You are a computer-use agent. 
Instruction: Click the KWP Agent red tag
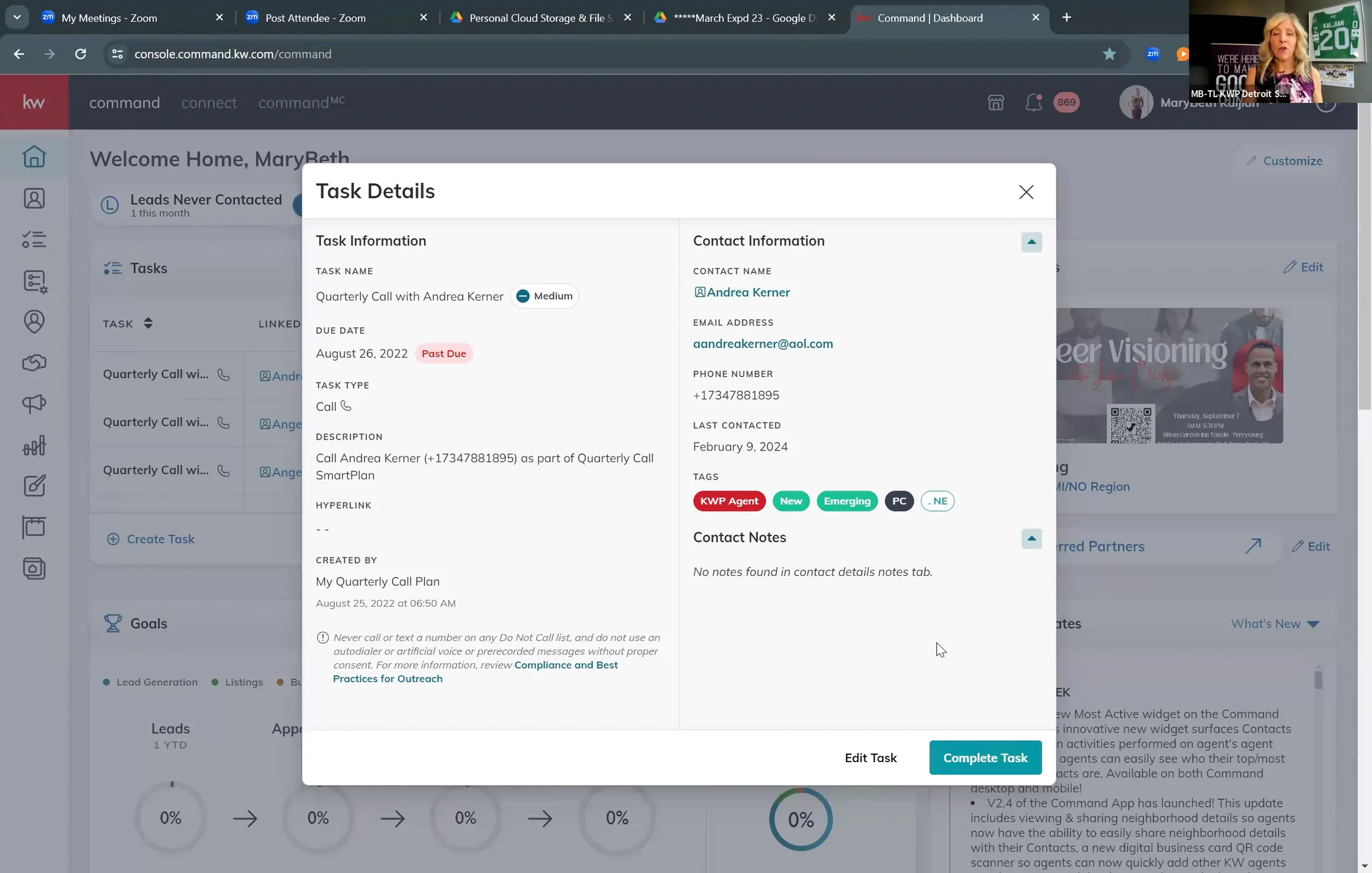tap(729, 501)
